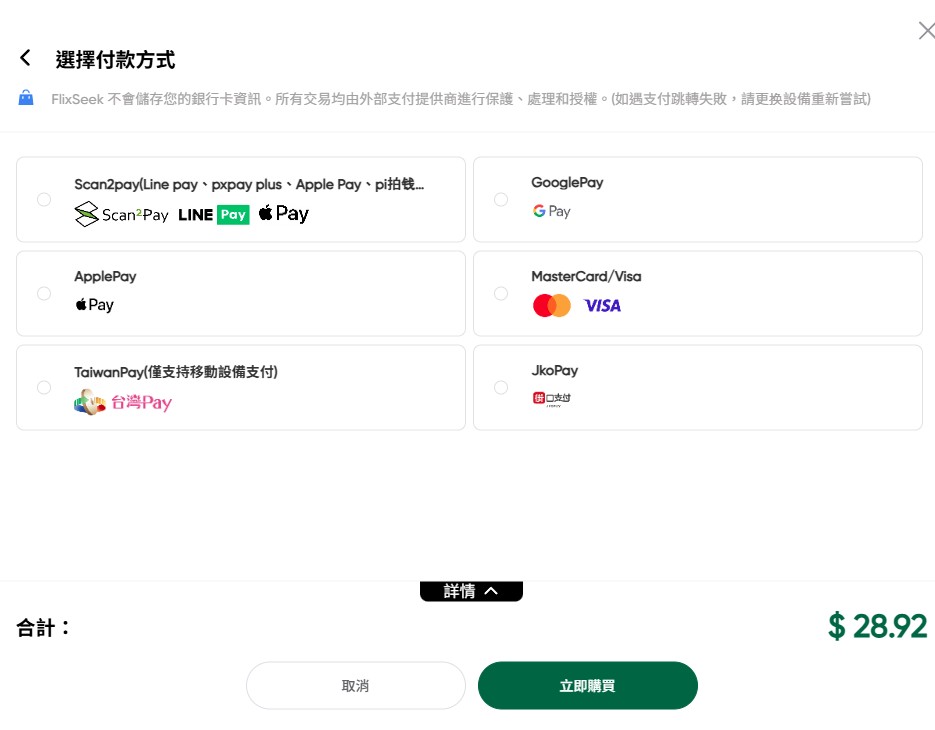Click the JkoPay label text
The height and width of the screenshot is (730, 935).
point(555,370)
